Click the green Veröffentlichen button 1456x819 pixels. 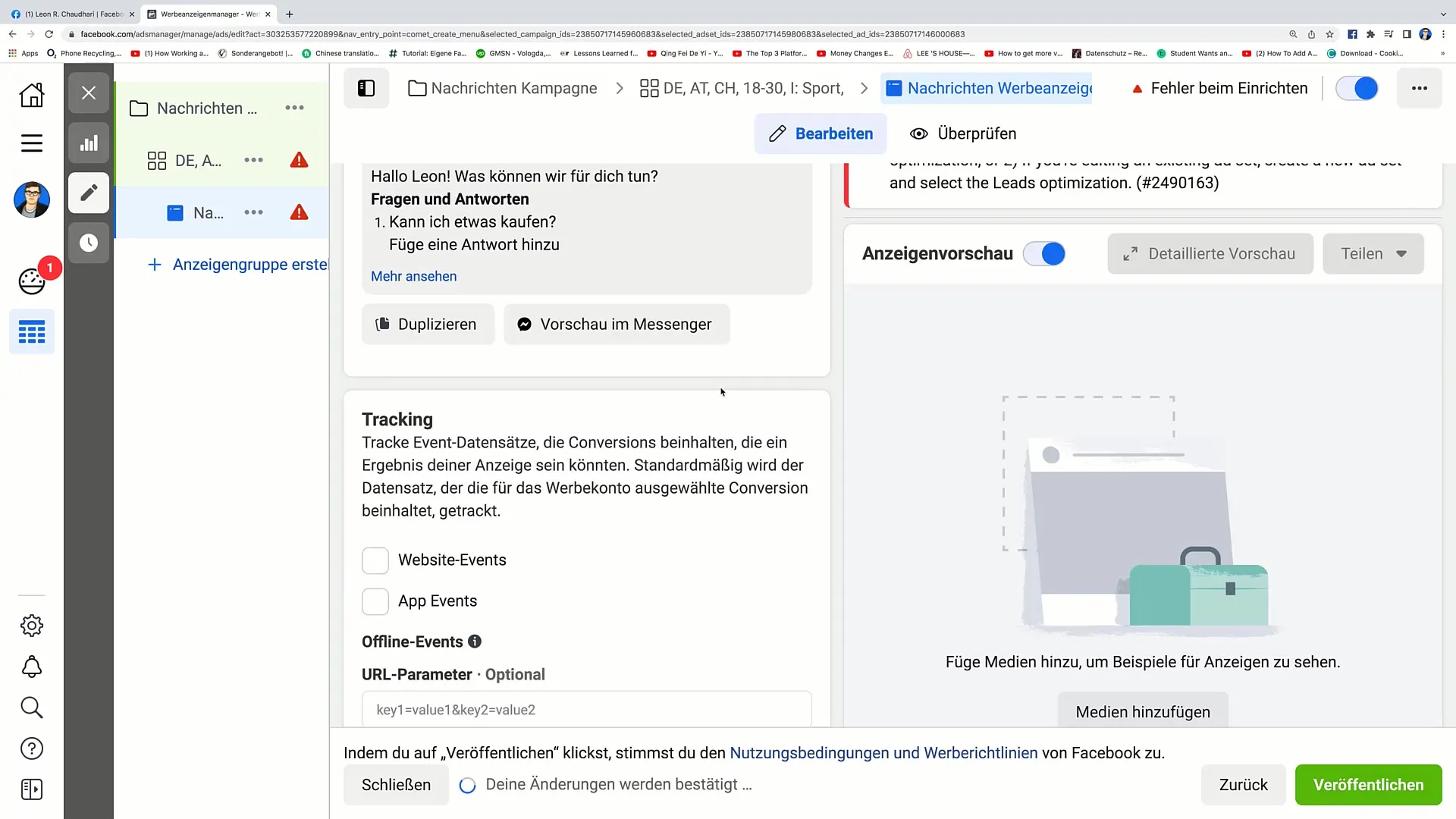1368,785
